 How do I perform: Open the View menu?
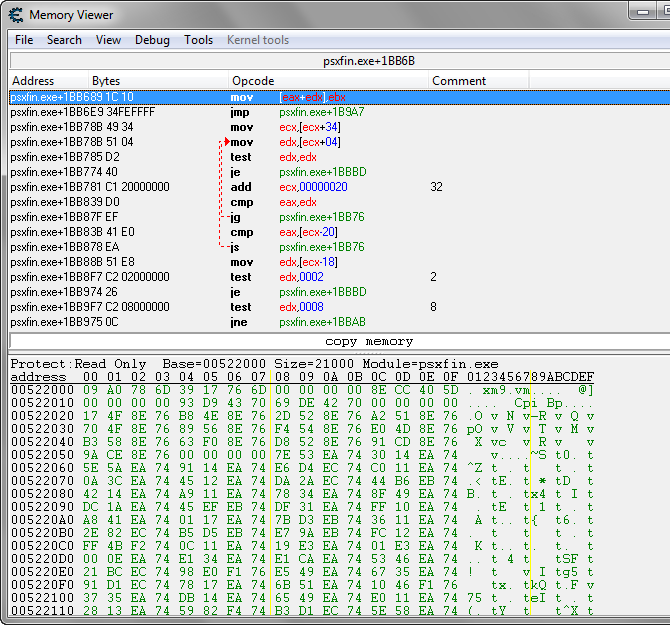click(108, 40)
